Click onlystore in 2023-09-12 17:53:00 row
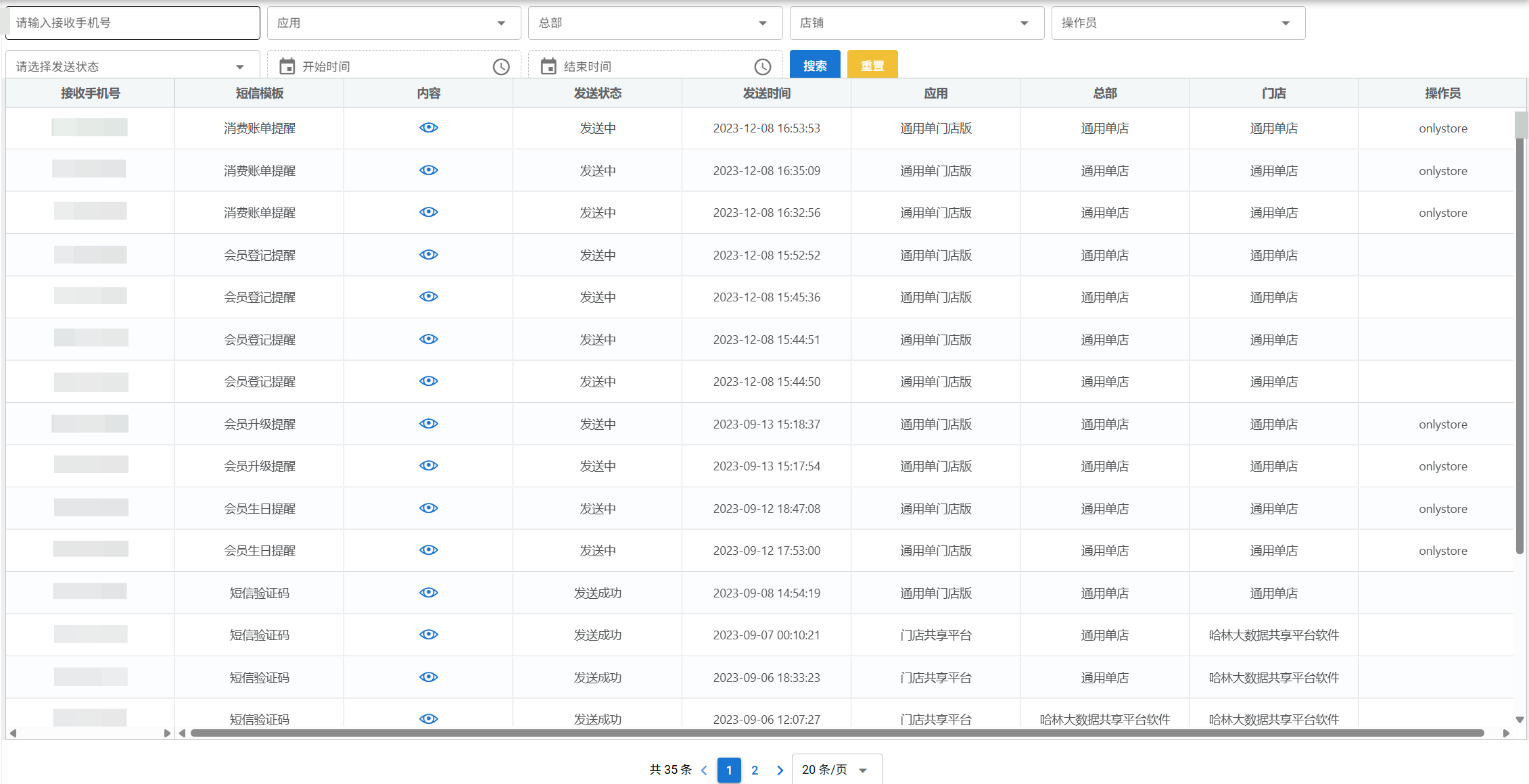This screenshot has height=784, width=1529. tap(1443, 551)
